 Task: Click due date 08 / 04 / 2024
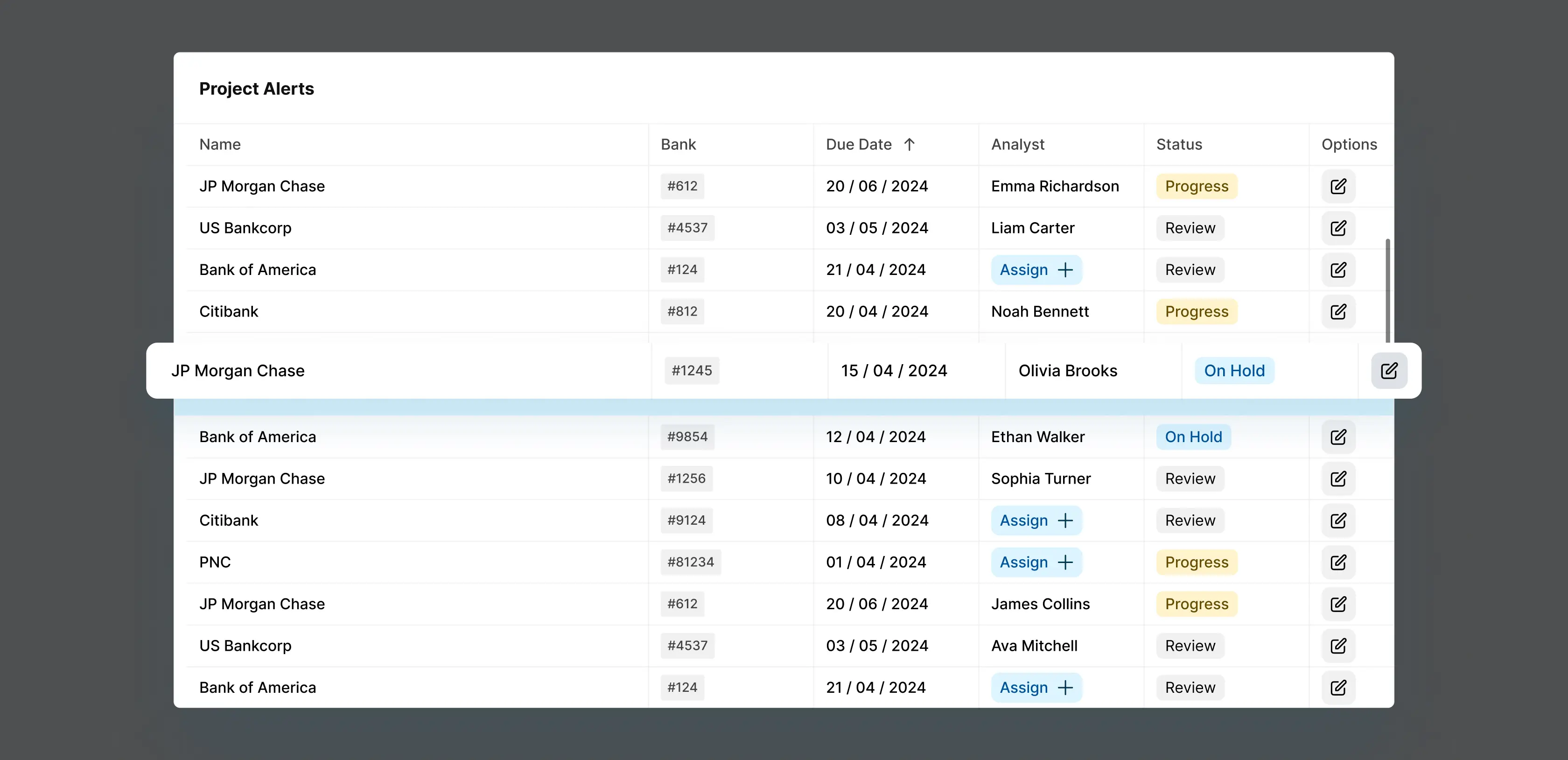(877, 521)
